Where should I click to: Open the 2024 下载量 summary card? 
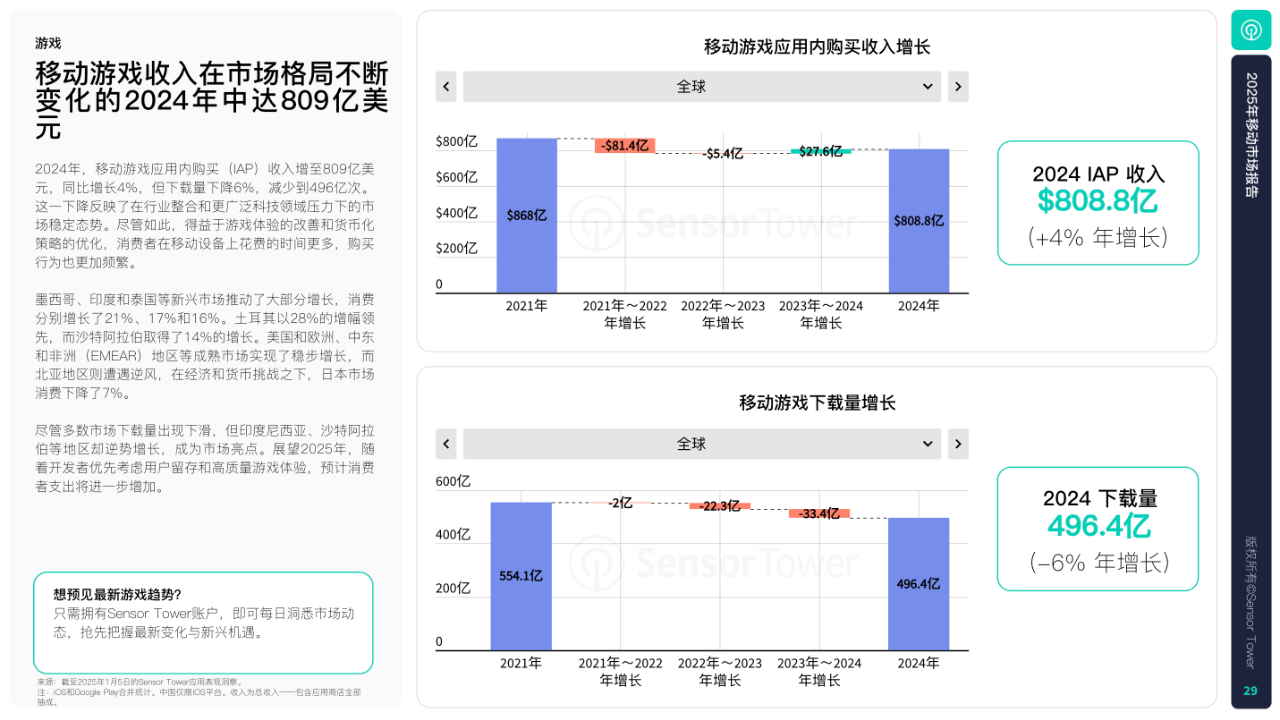click(x=1097, y=529)
